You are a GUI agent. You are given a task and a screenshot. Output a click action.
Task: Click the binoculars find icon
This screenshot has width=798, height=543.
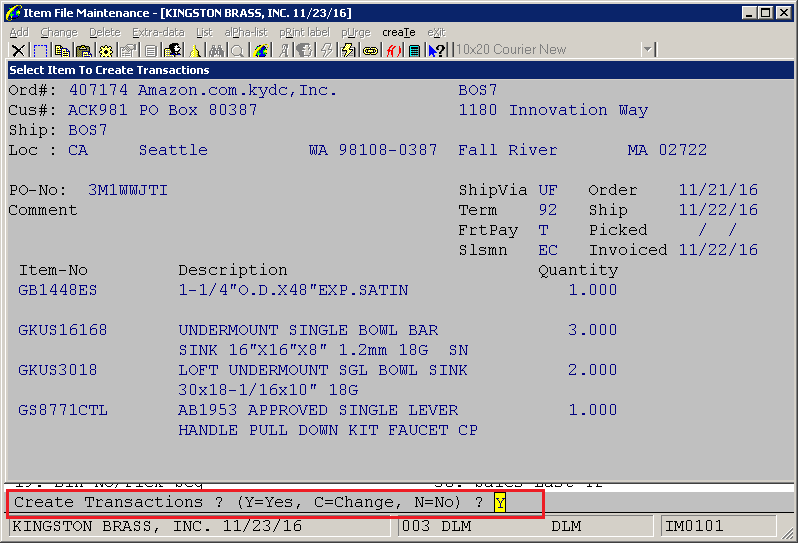pyautogui.click(x=216, y=50)
